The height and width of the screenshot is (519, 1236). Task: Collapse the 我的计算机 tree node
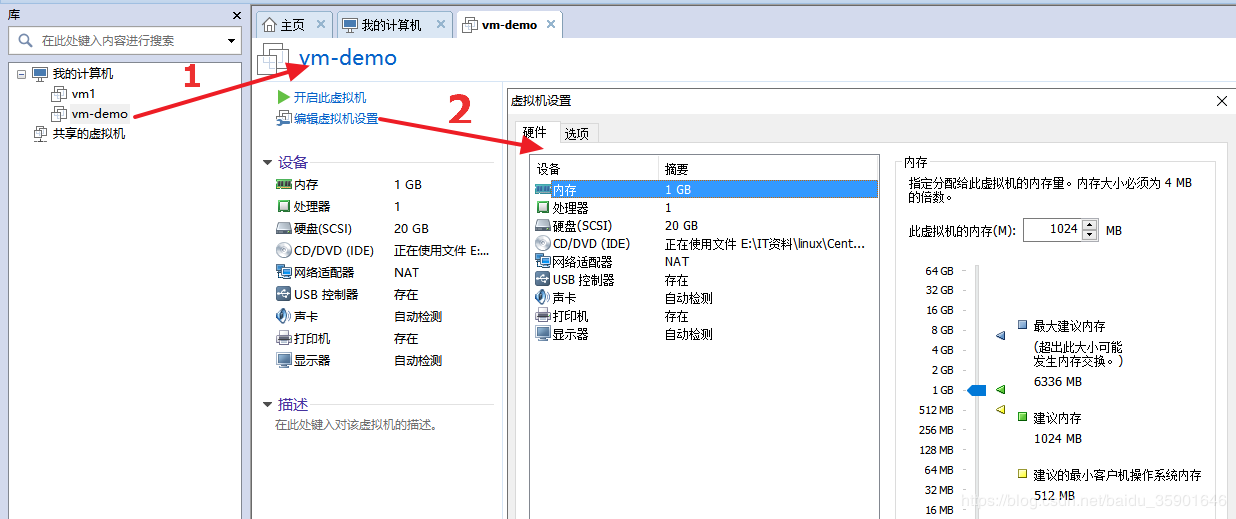[21, 74]
